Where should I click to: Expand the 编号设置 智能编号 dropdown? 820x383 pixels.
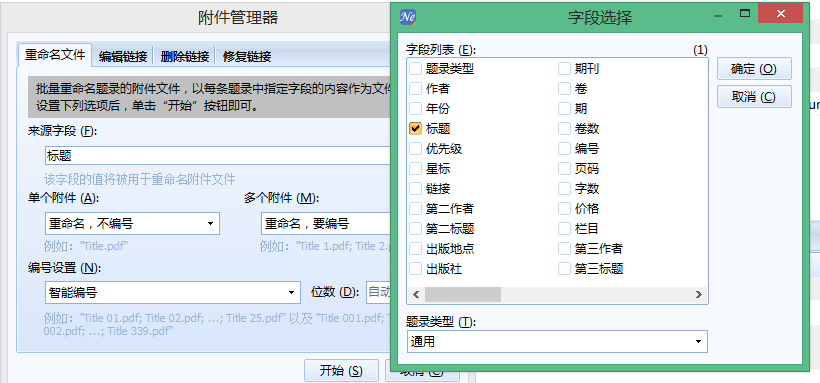tap(173, 293)
